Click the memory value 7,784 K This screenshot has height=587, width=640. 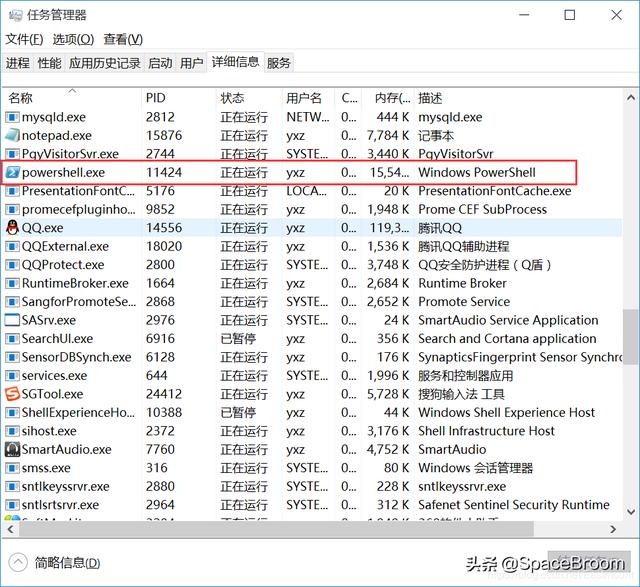[x=388, y=136]
